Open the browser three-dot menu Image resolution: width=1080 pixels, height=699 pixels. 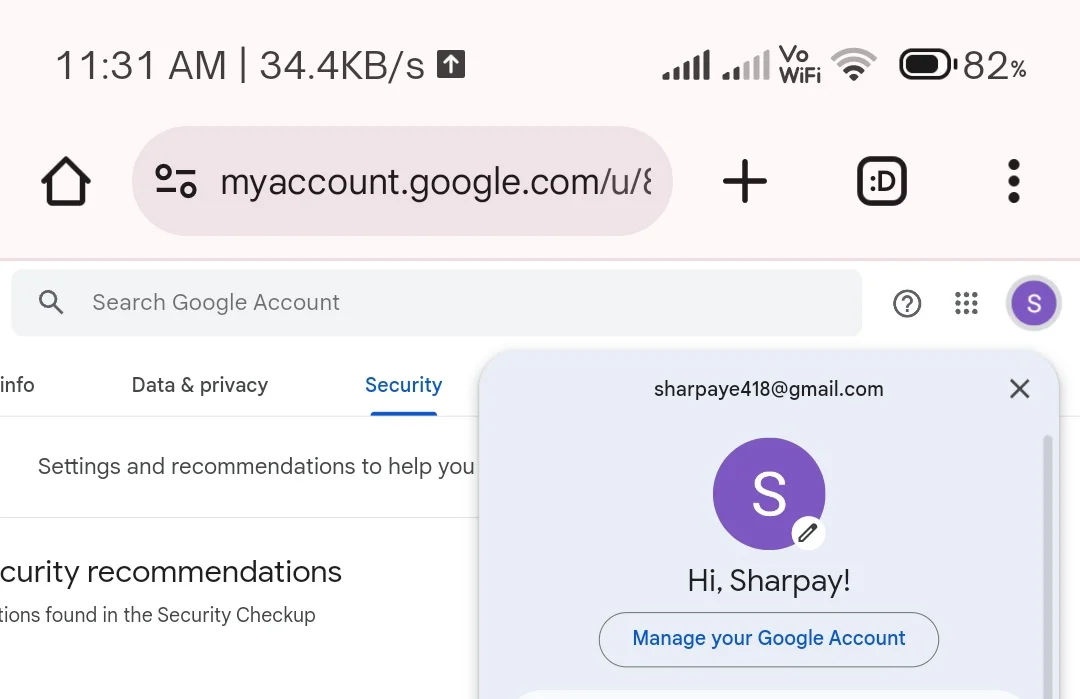pyautogui.click(x=1013, y=181)
